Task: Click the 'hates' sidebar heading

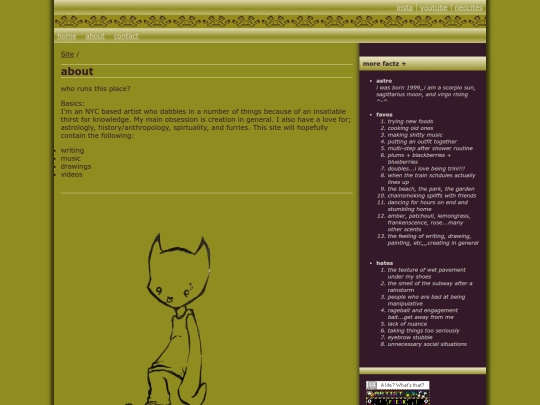Action: [x=384, y=263]
